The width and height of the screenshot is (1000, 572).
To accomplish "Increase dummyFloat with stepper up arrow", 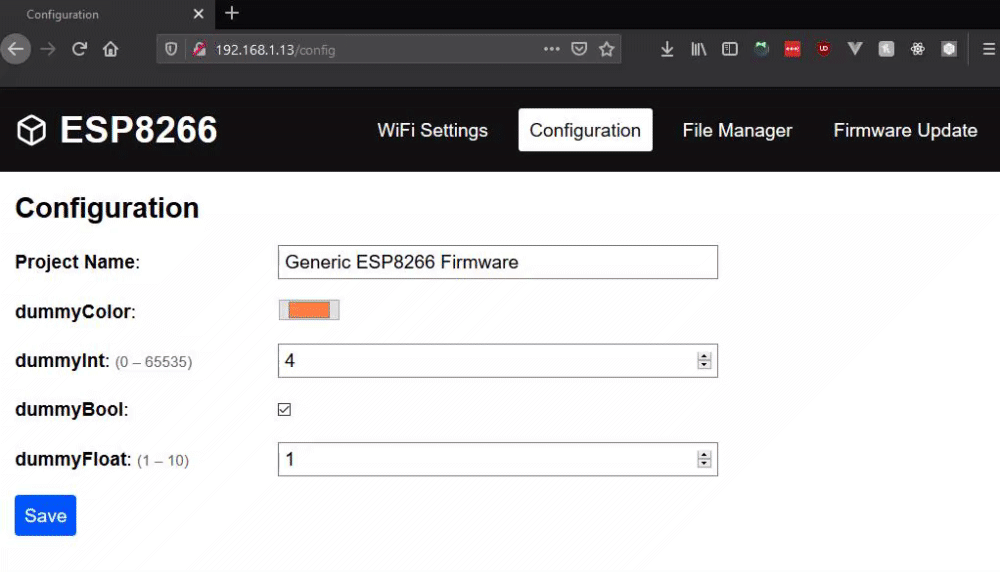I will [704, 454].
